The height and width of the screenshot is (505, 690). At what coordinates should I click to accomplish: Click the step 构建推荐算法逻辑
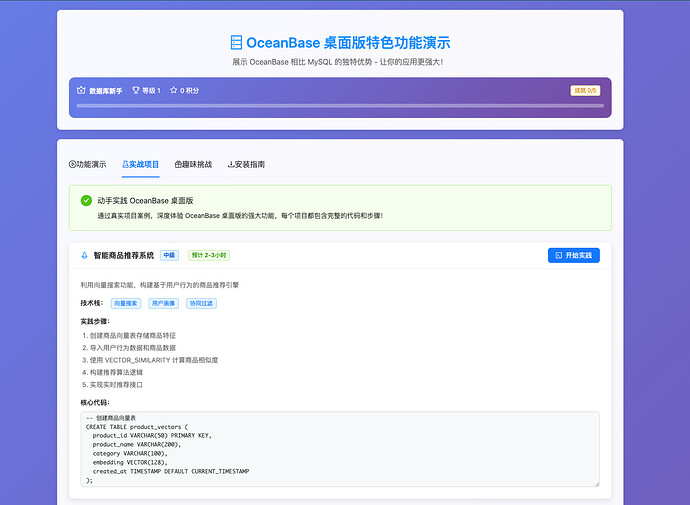pyautogui.click(x=116, y=373)
